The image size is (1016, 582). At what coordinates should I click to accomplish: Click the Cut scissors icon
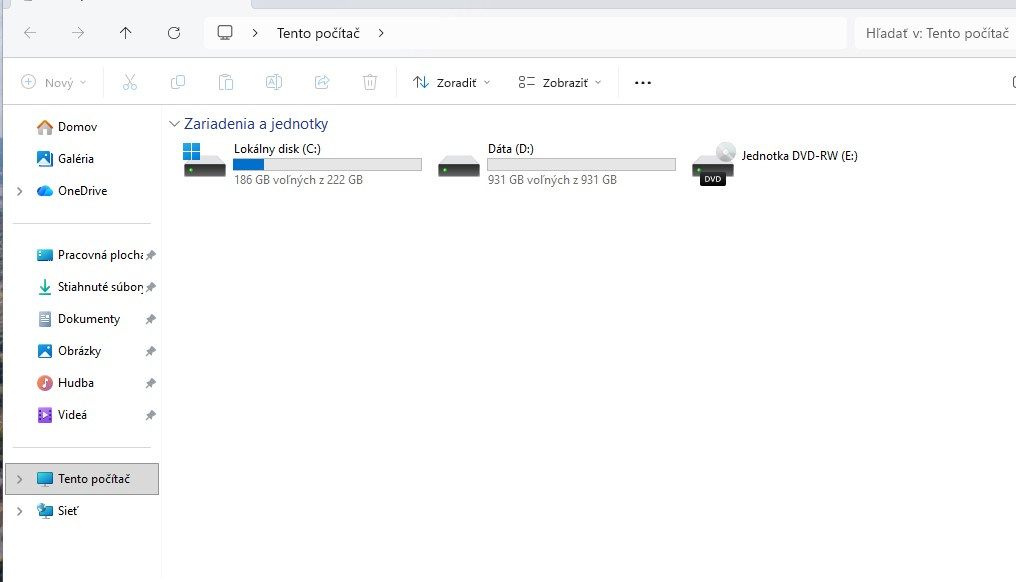tap(129, 82)
